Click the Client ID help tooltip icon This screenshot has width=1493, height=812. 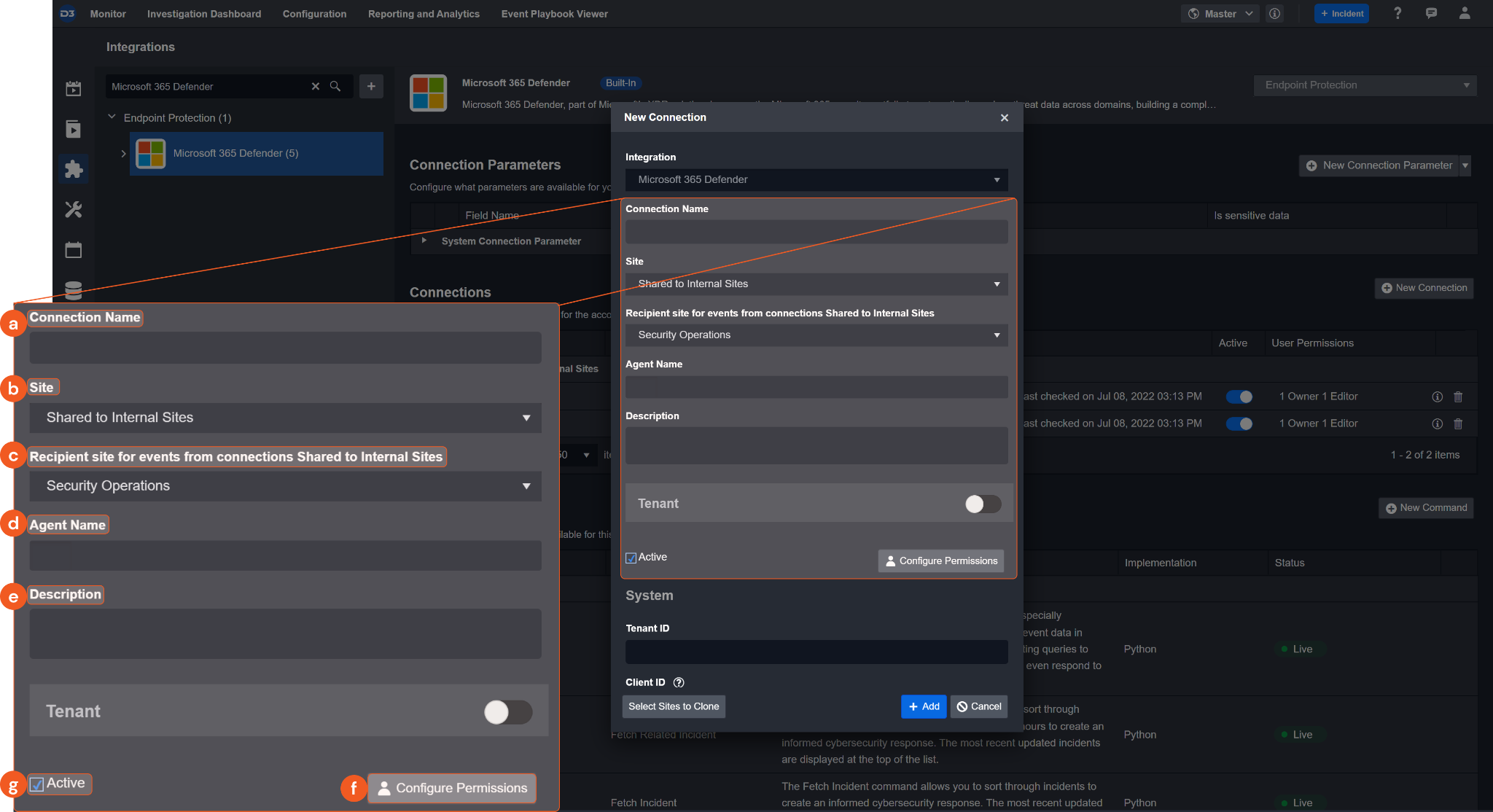point(679,682)
